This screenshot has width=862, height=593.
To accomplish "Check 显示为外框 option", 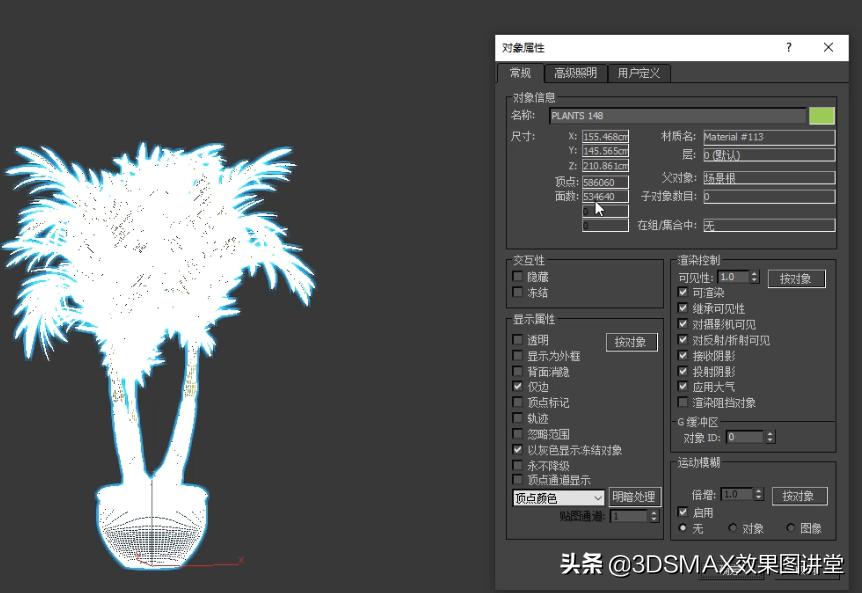I will pyautogui.click(x=519, y=355).
